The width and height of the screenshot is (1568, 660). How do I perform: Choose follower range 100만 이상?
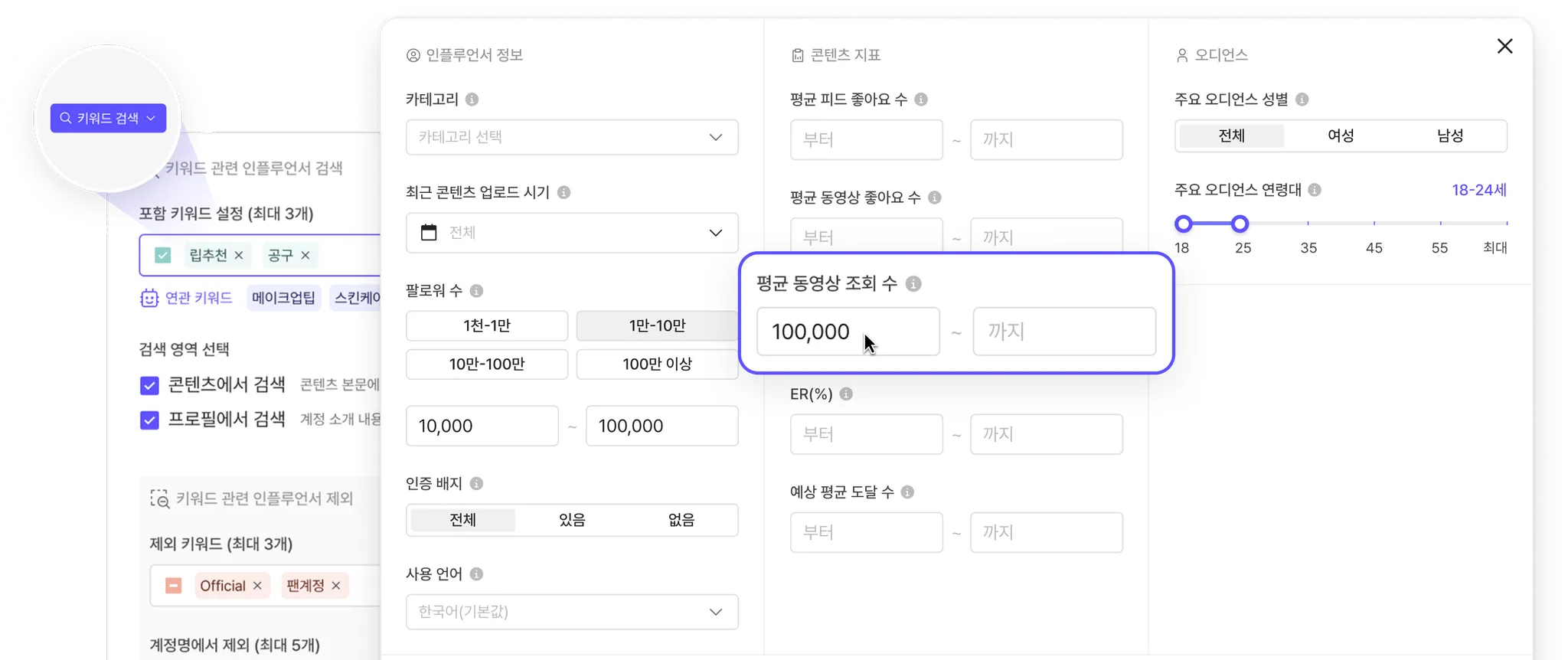click(657, 364)
